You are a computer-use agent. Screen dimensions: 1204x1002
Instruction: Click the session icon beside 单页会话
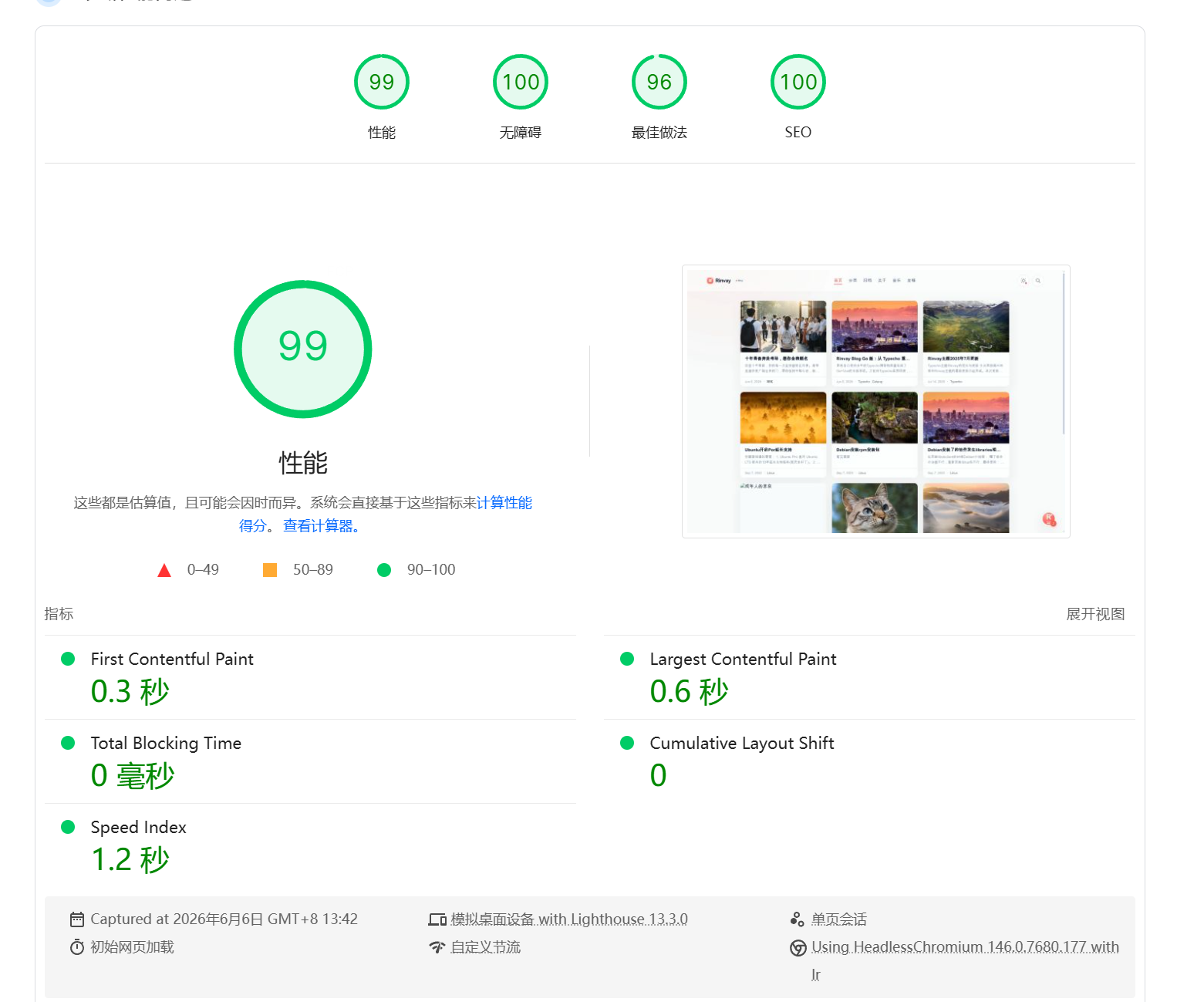click(798, 919)
